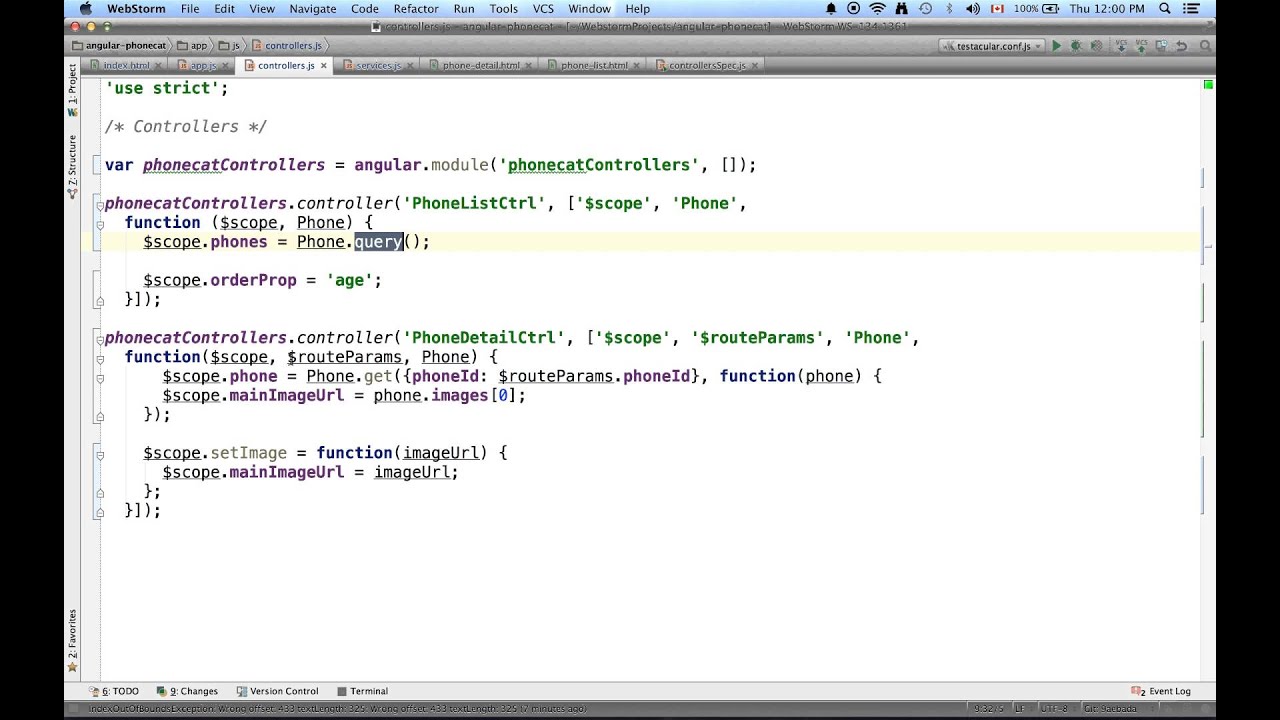Close the phone-detail.html tab

tap(528, 66)
